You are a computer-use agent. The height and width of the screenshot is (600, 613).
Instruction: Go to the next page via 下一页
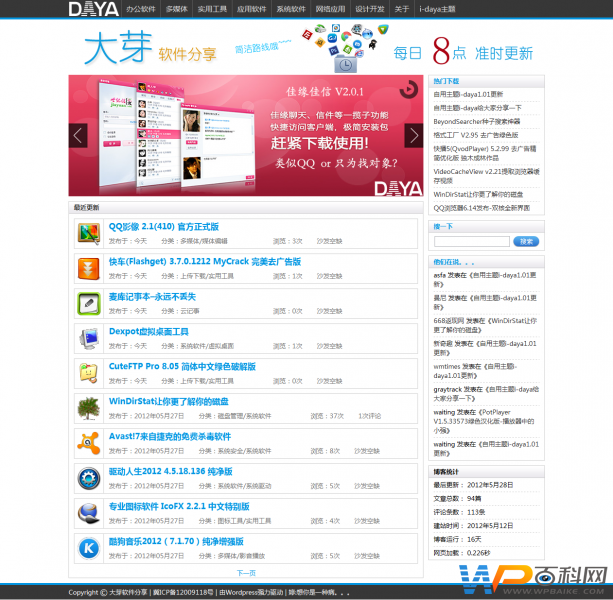246,573
